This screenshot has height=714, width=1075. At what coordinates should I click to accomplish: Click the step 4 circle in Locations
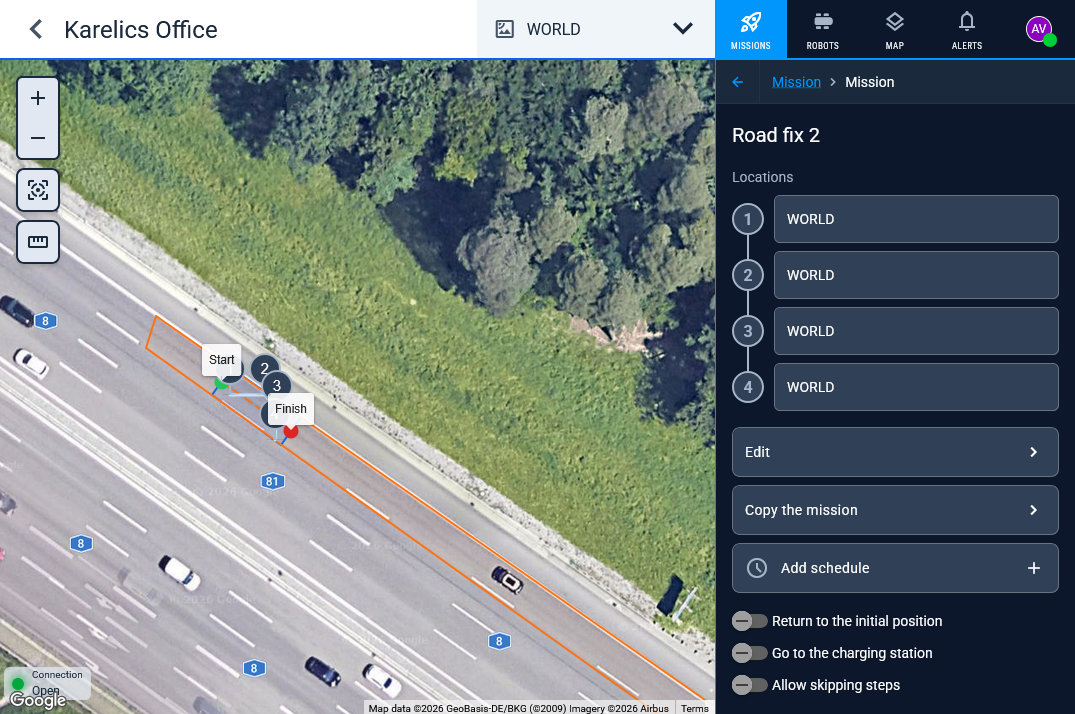748,388
